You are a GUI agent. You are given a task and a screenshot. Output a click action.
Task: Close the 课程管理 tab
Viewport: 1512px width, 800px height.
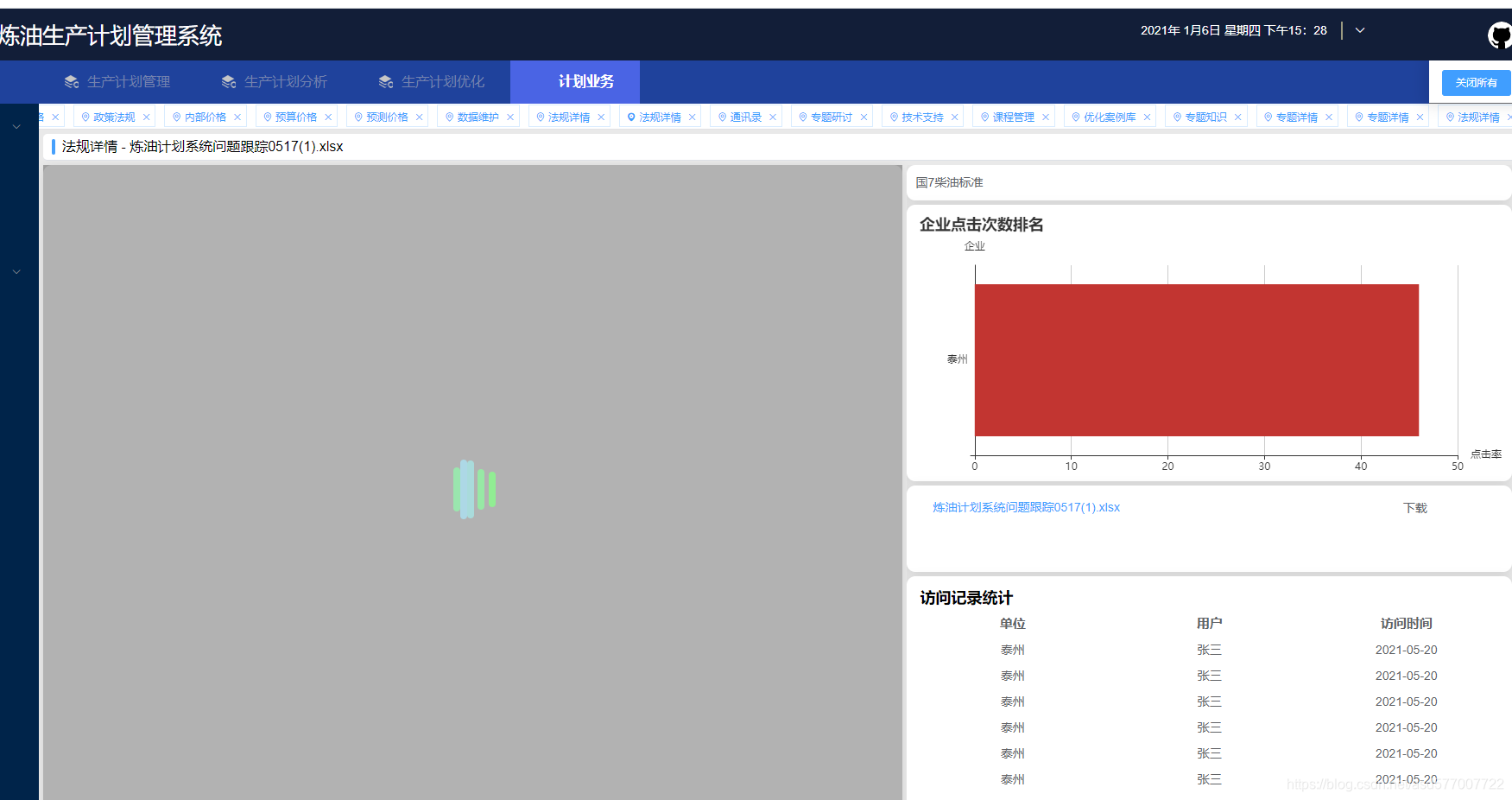coord(1046,117)
